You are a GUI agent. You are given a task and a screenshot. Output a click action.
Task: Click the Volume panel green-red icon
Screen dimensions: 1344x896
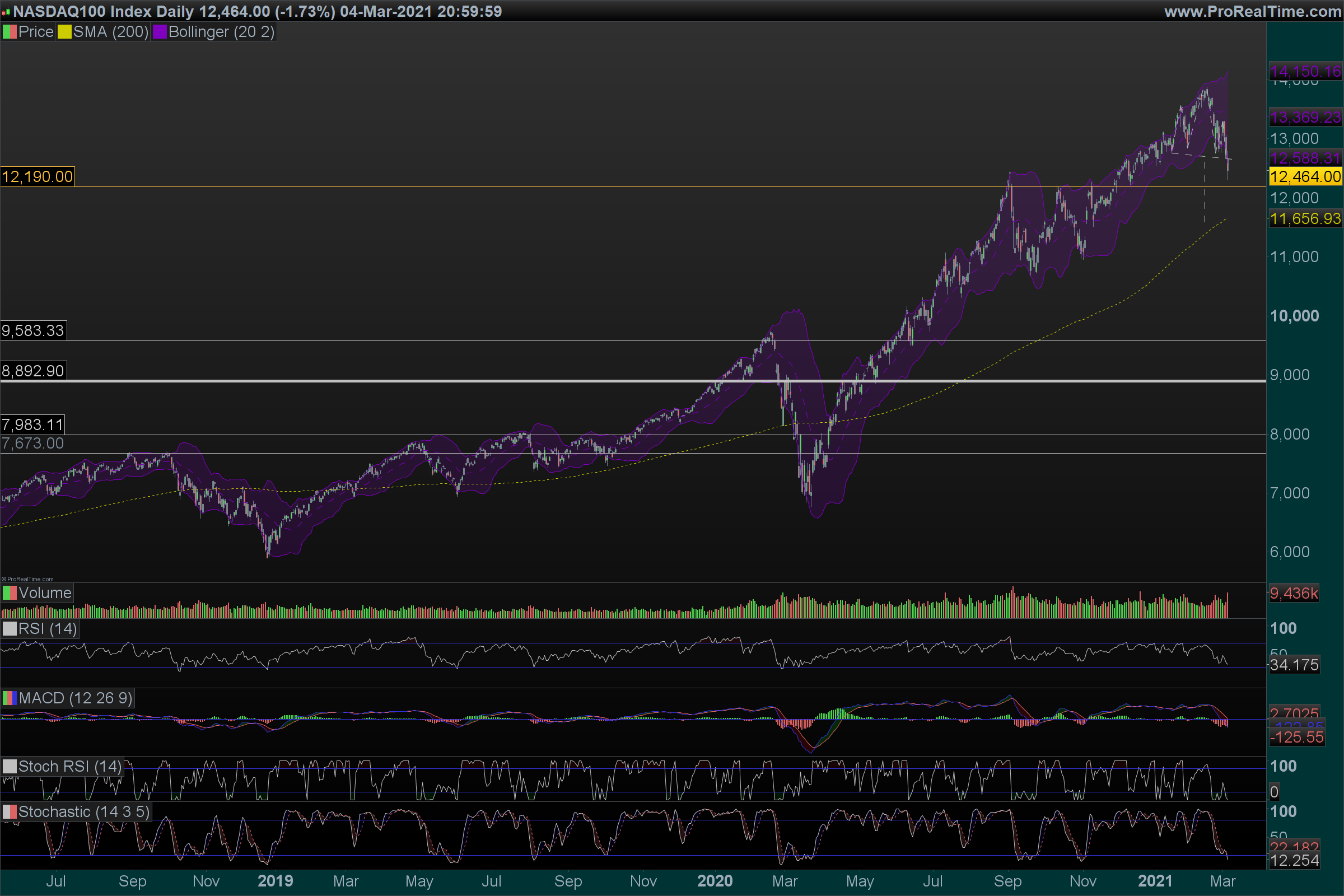(x=9, y=593)
